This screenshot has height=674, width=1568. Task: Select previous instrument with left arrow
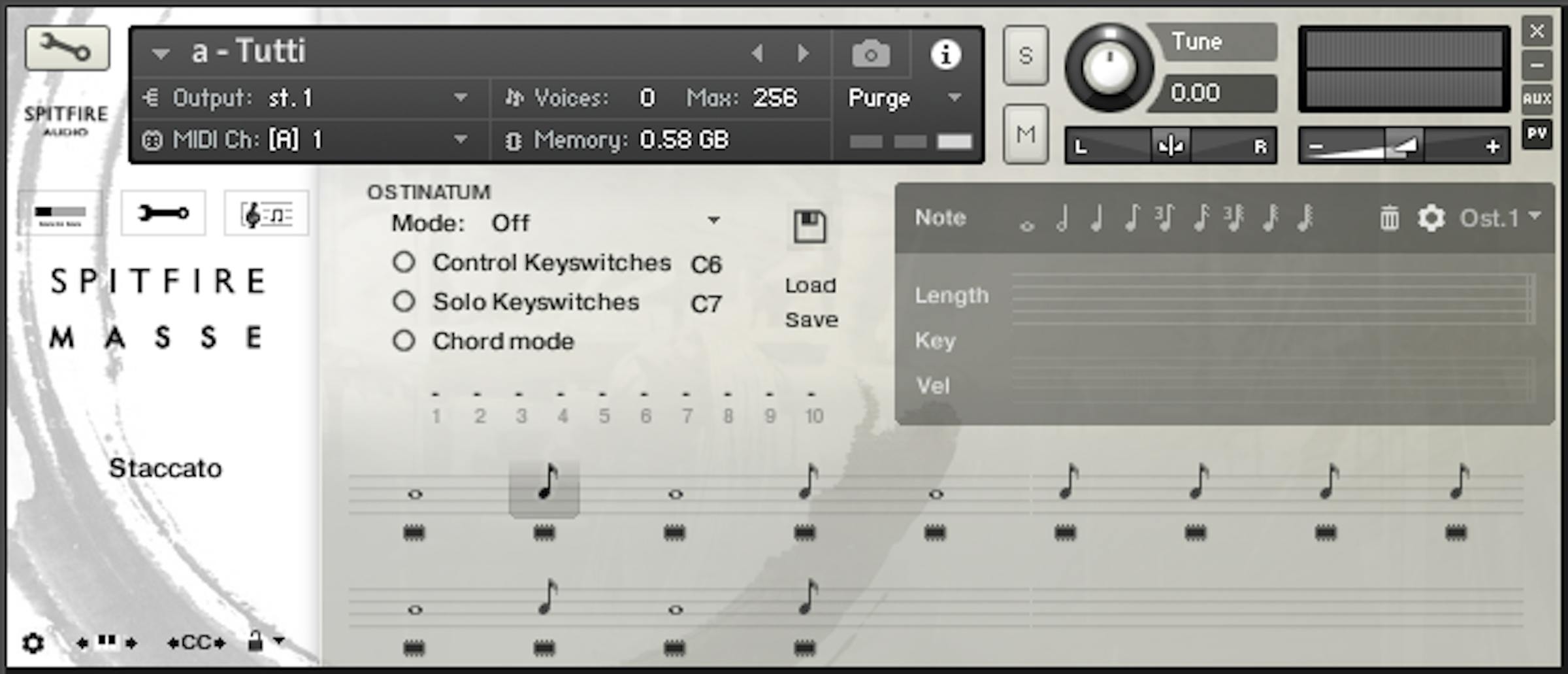(x=758, y=53)
